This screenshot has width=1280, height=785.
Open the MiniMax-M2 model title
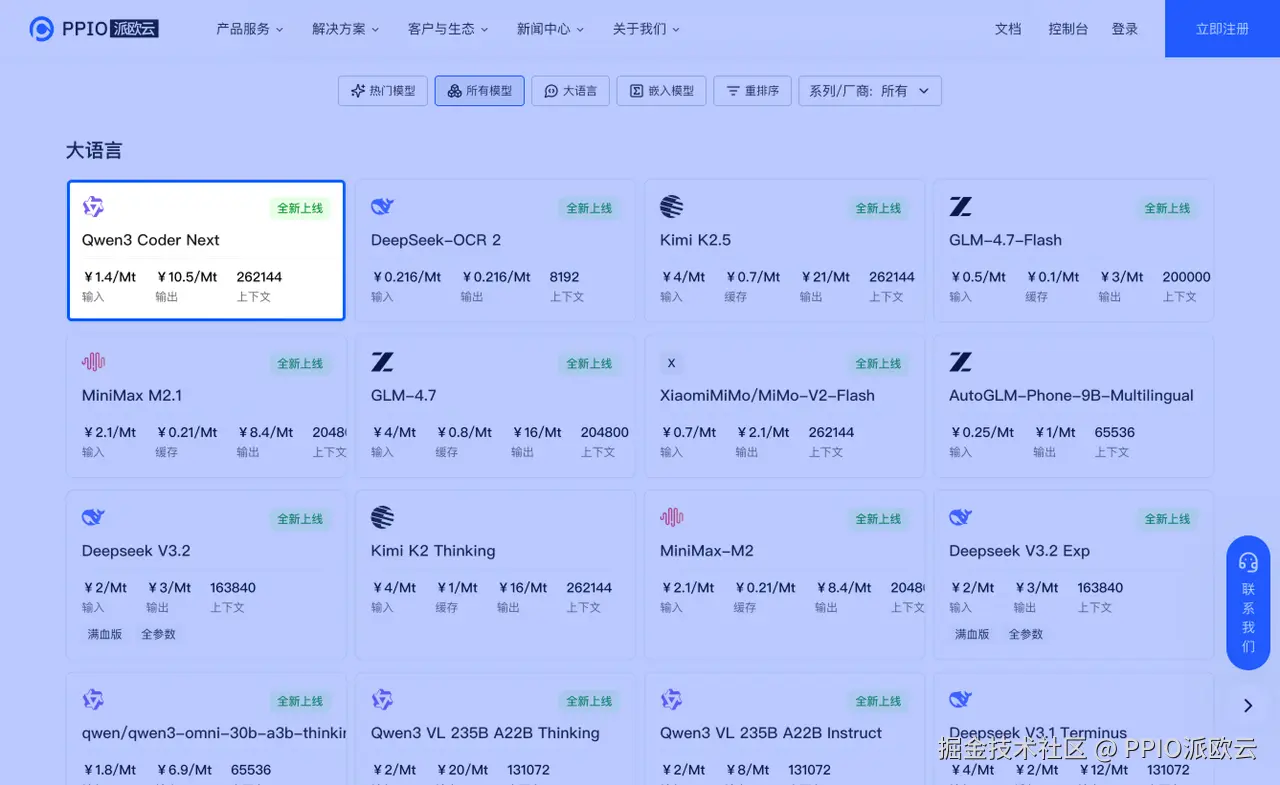707,551
